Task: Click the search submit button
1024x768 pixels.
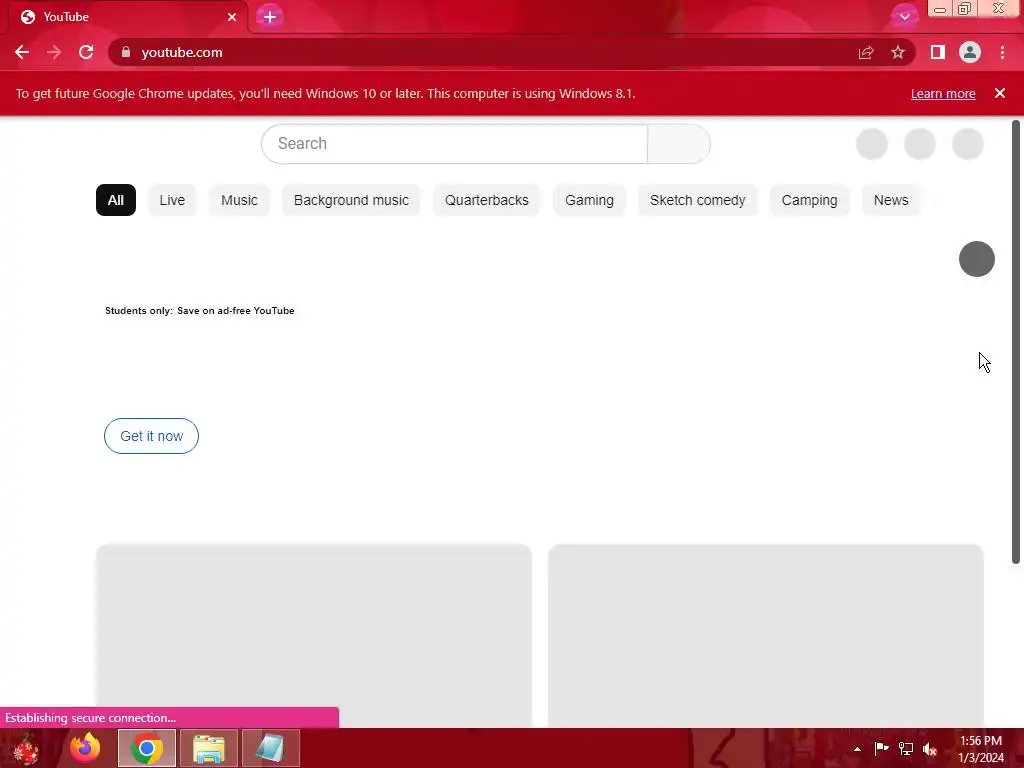Action: pos(679,144)
